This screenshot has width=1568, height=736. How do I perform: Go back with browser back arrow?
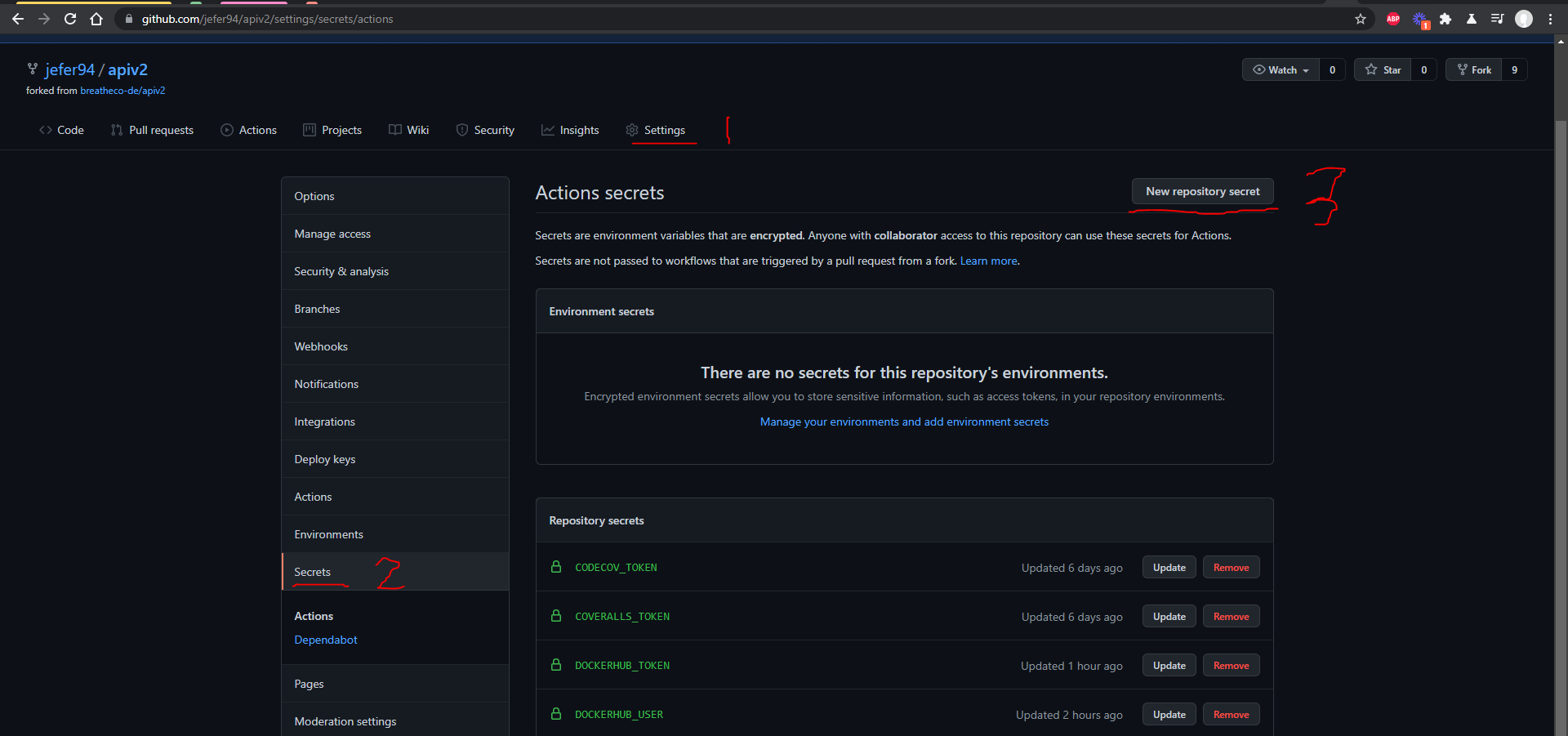(18, 19)
